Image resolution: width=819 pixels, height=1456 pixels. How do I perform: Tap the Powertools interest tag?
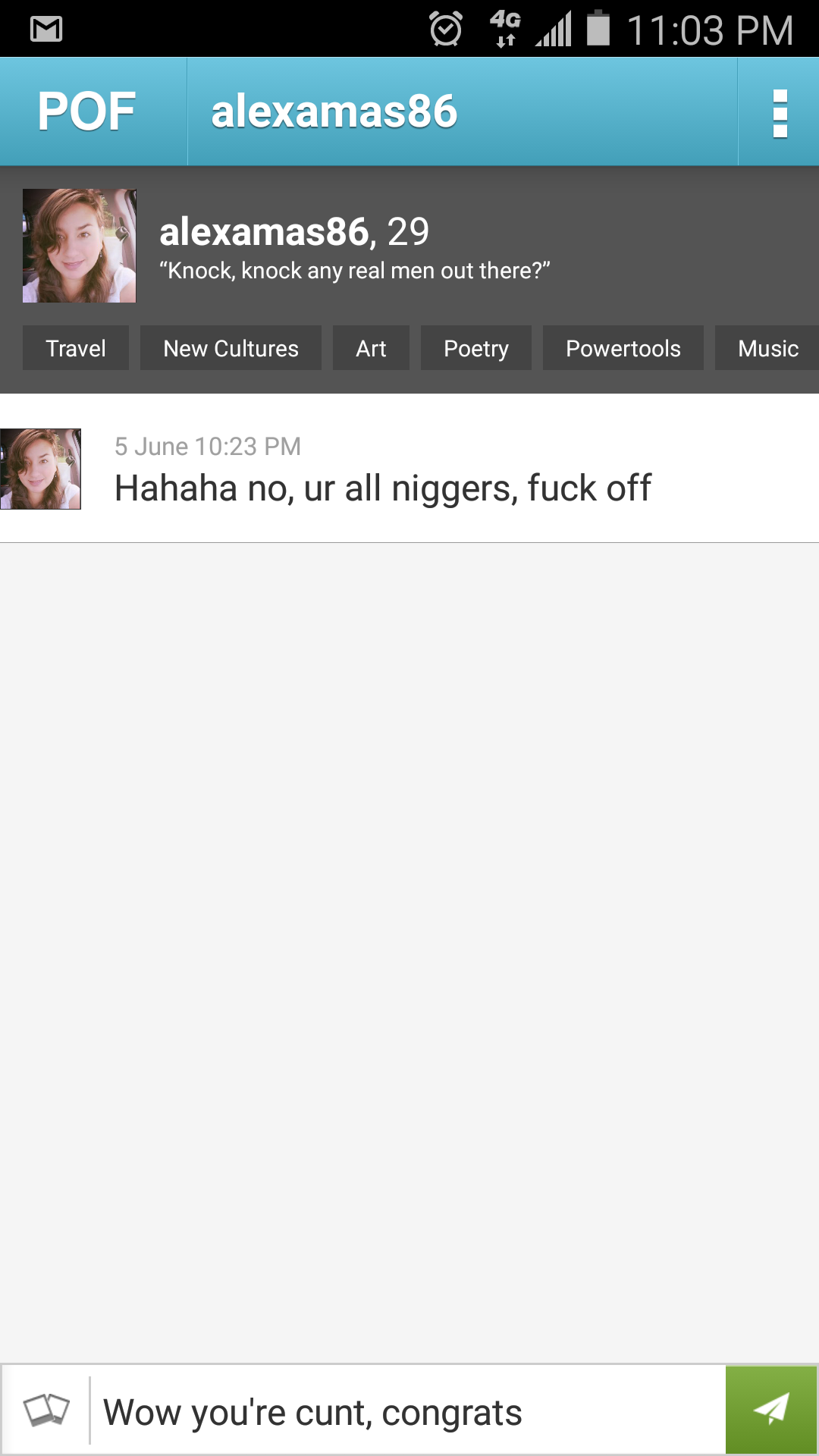click(x=623, y=348)
